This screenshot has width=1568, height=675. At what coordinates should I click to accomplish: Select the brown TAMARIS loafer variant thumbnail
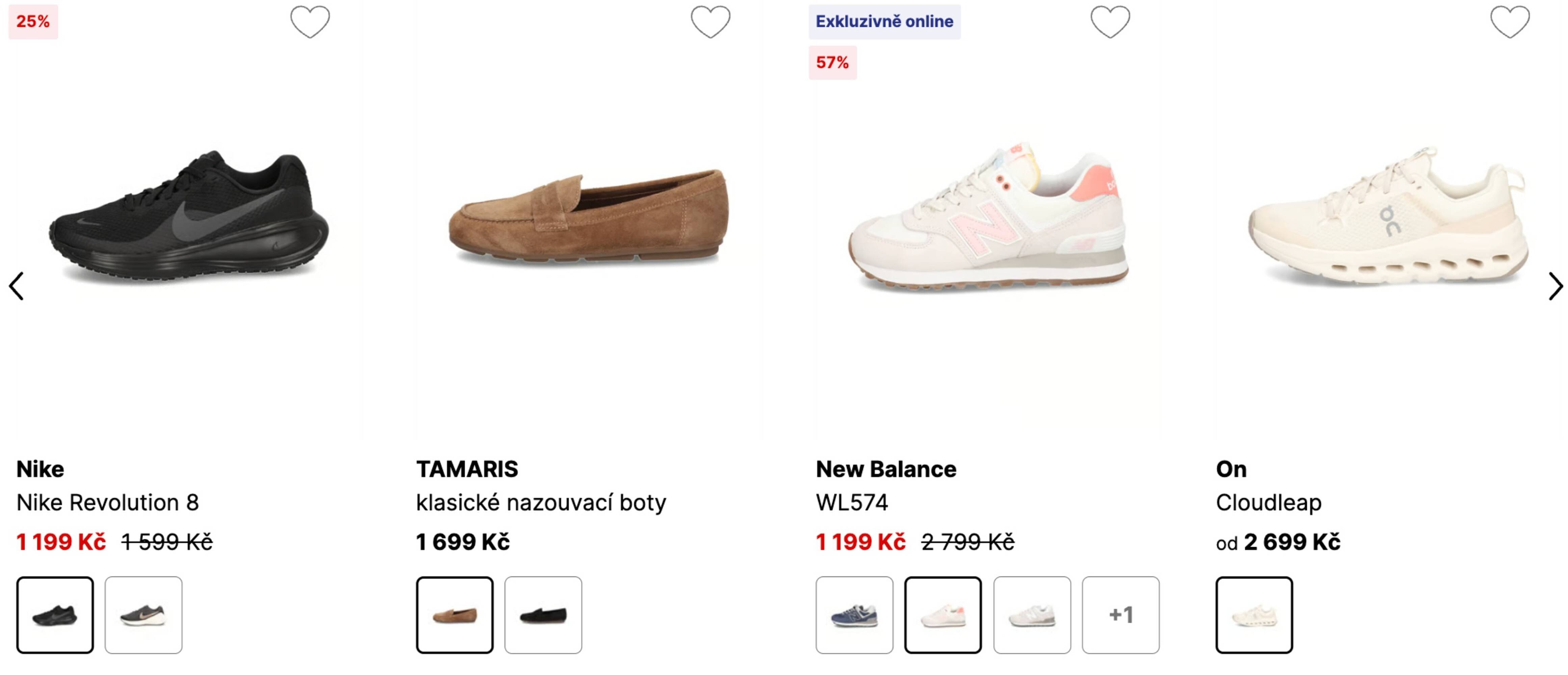point(455,615)
